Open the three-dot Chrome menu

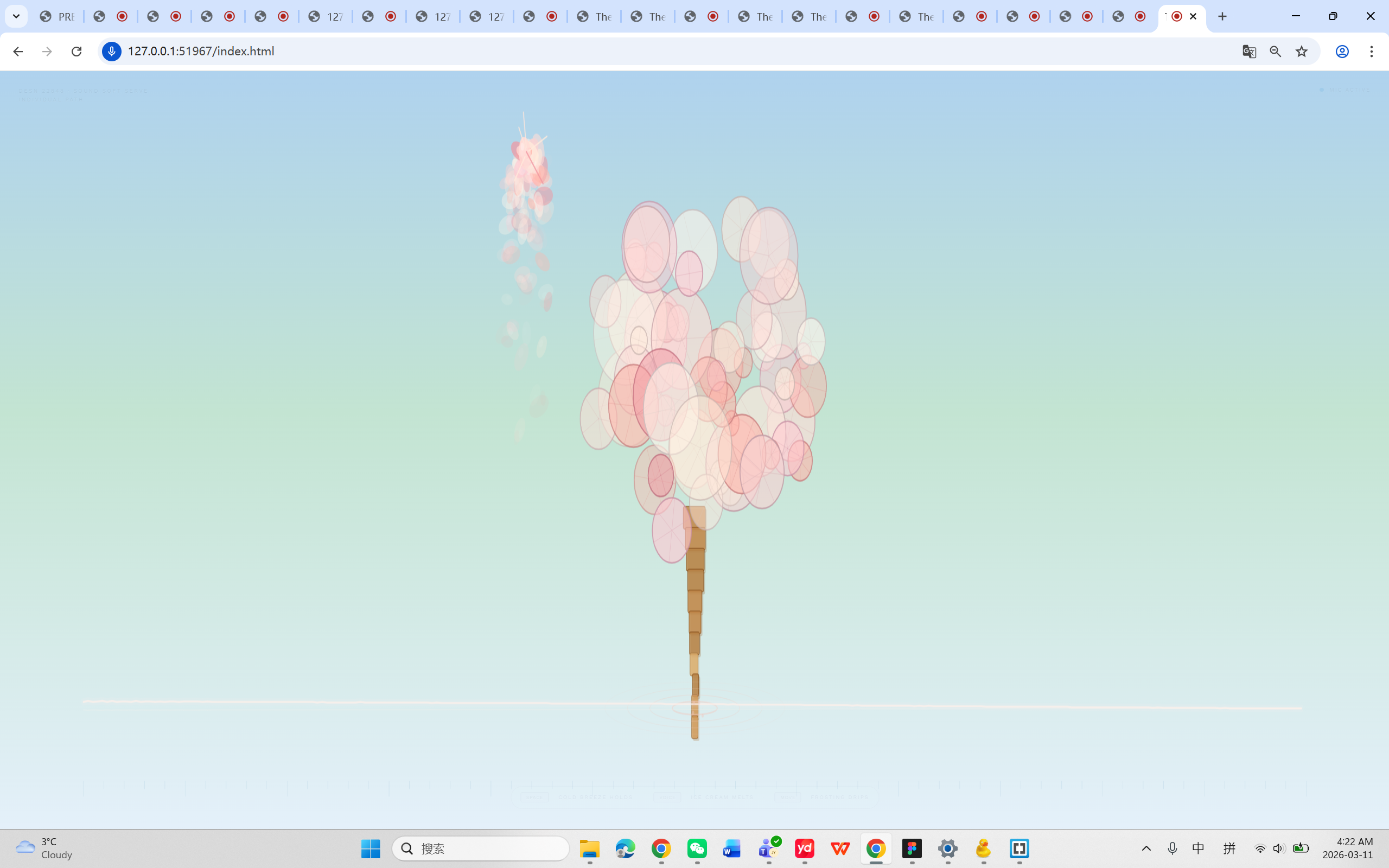point(1372,51)
